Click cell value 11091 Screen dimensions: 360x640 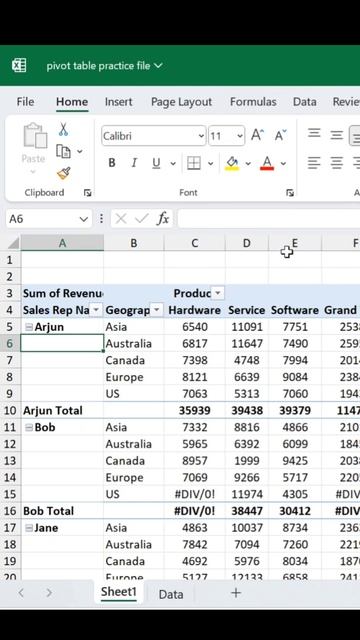point(247,327)
